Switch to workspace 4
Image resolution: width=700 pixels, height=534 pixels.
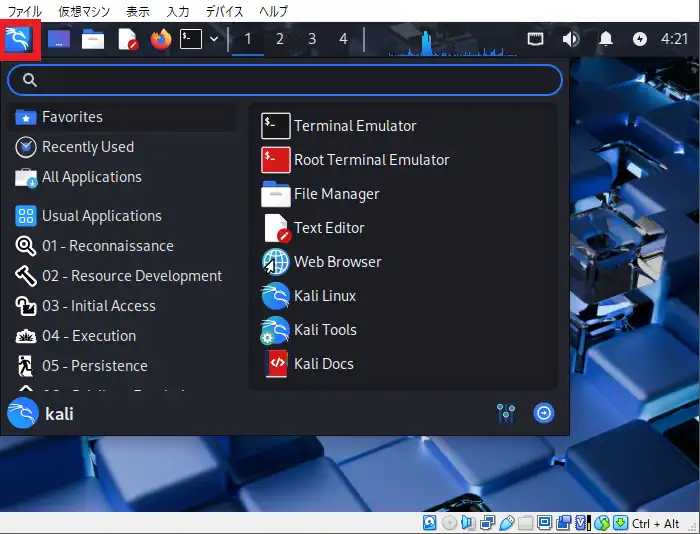[x=343, y=39]
